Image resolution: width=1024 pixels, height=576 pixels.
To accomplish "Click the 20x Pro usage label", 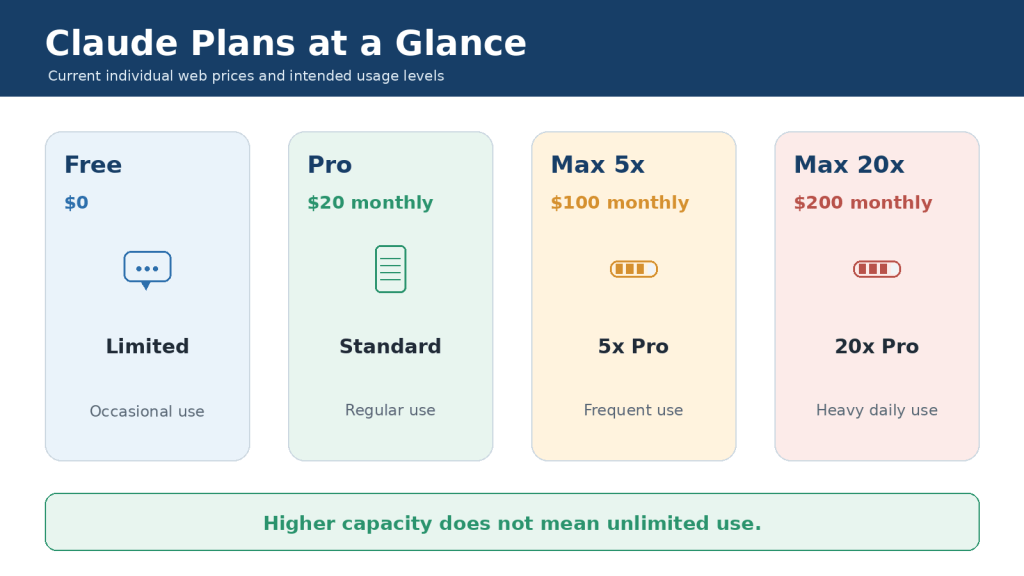I will 877,346.
